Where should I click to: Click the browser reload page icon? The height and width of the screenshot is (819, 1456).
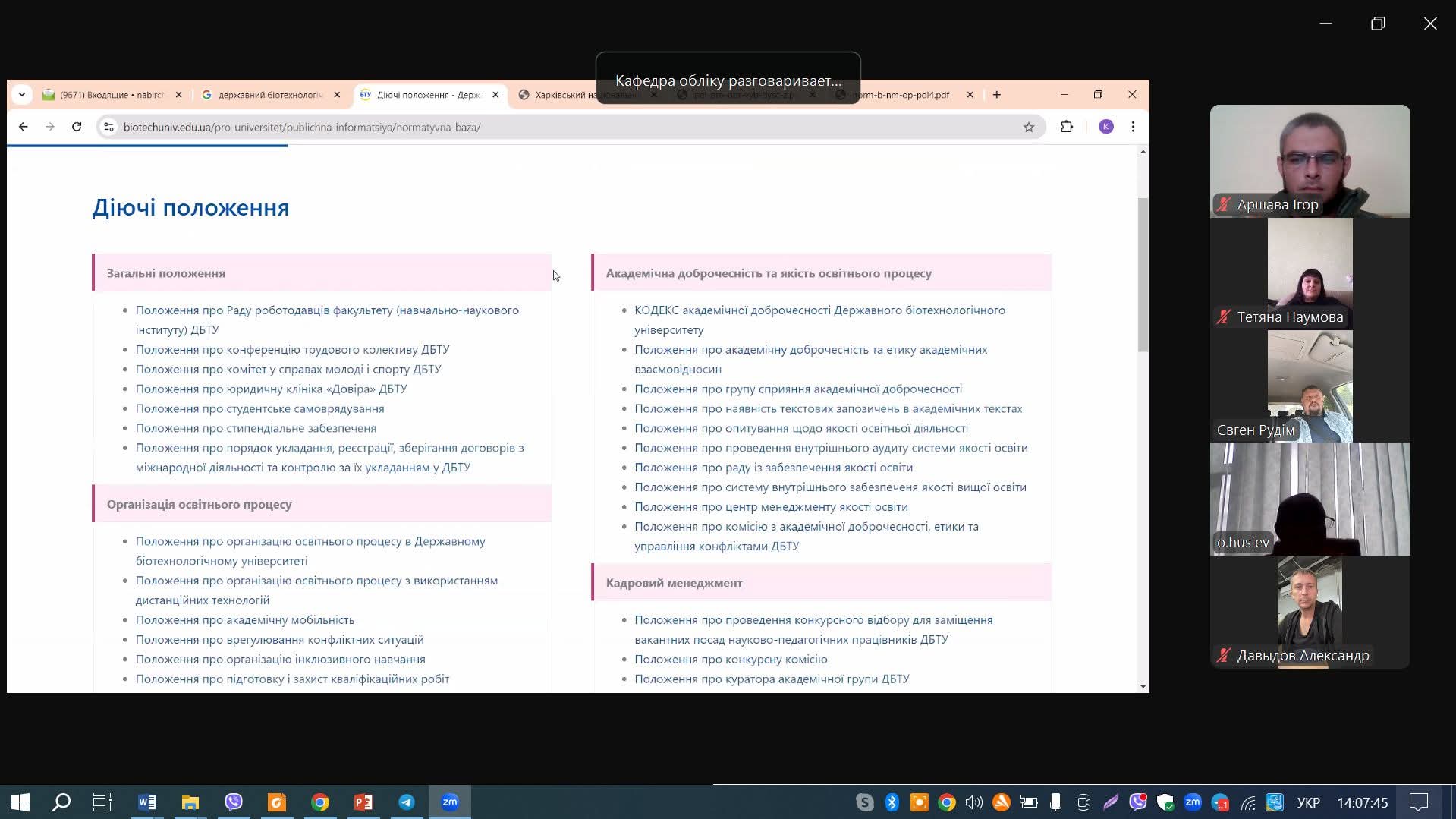77,127
